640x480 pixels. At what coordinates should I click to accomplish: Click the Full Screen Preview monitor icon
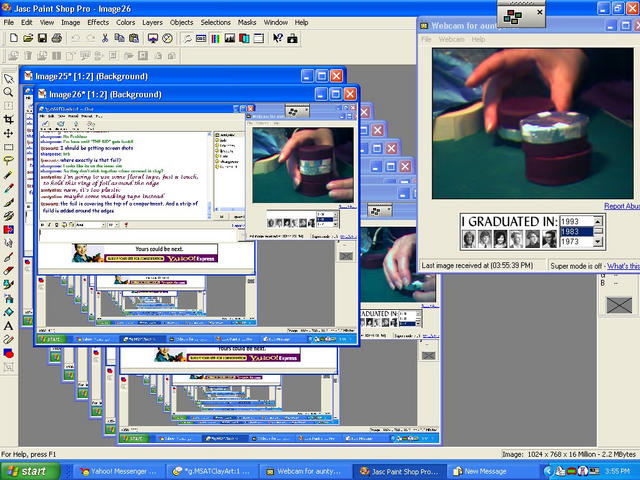coord(153,38)
